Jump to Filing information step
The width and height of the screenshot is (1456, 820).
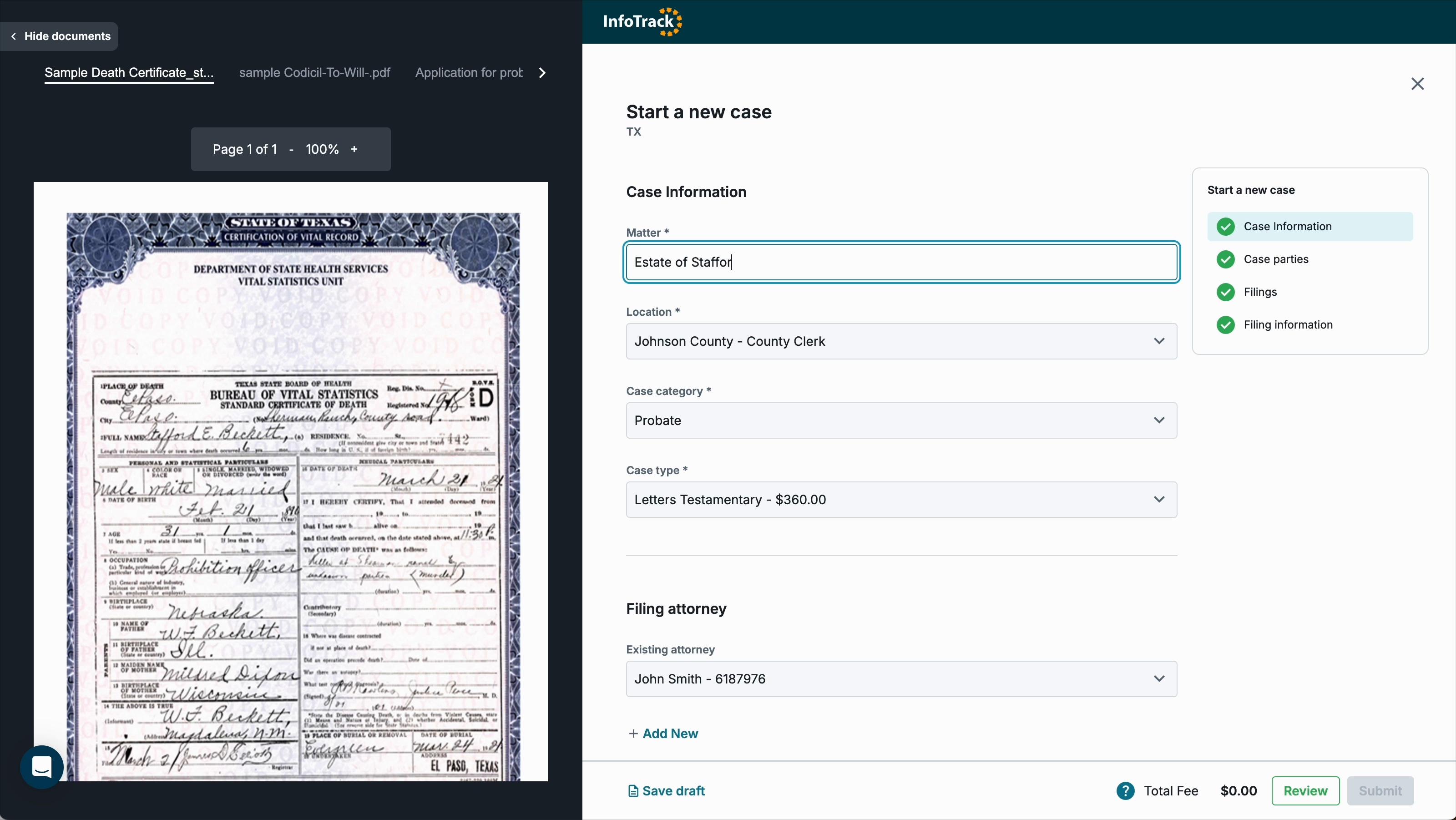[x=1288, y=325]
